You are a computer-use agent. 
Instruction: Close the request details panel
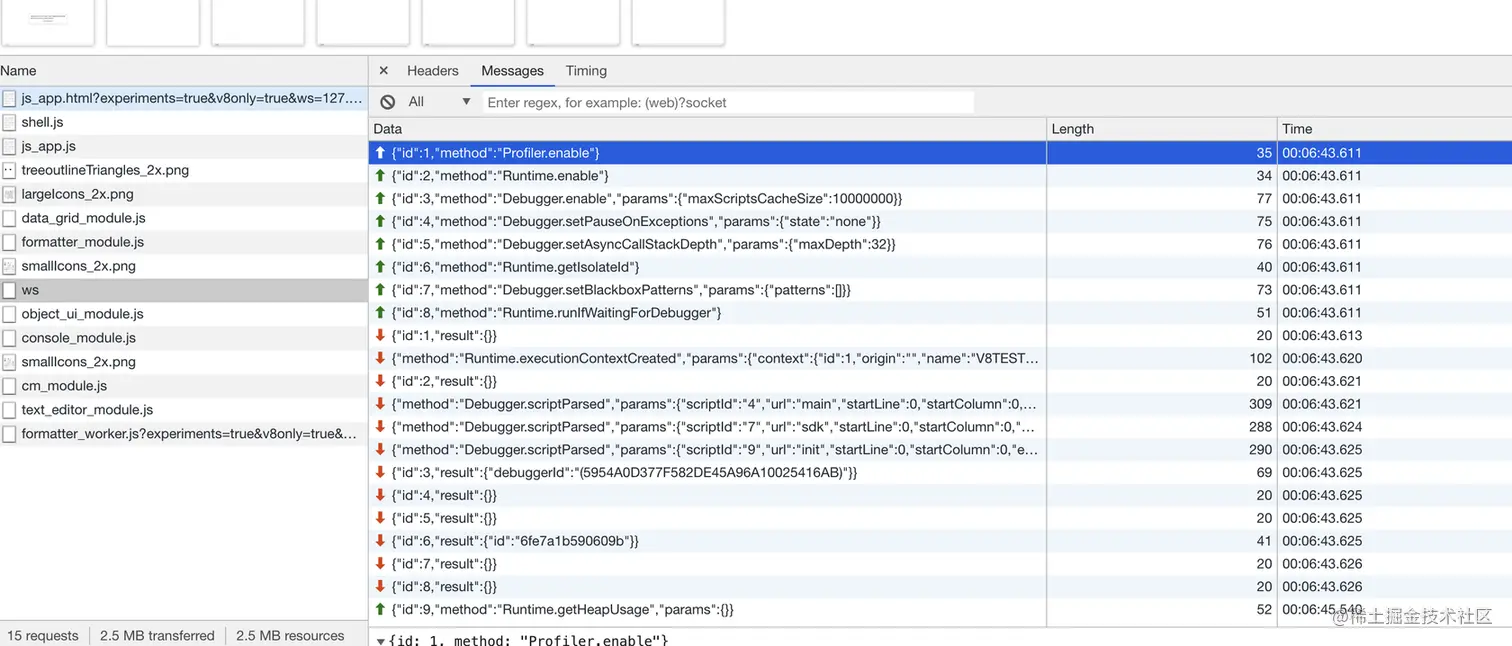383,71
